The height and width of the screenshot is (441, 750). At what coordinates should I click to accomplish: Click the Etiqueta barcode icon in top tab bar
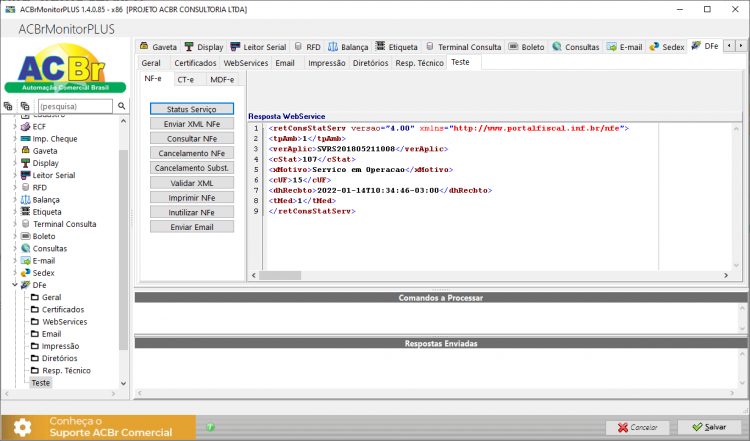pos(380,46)
